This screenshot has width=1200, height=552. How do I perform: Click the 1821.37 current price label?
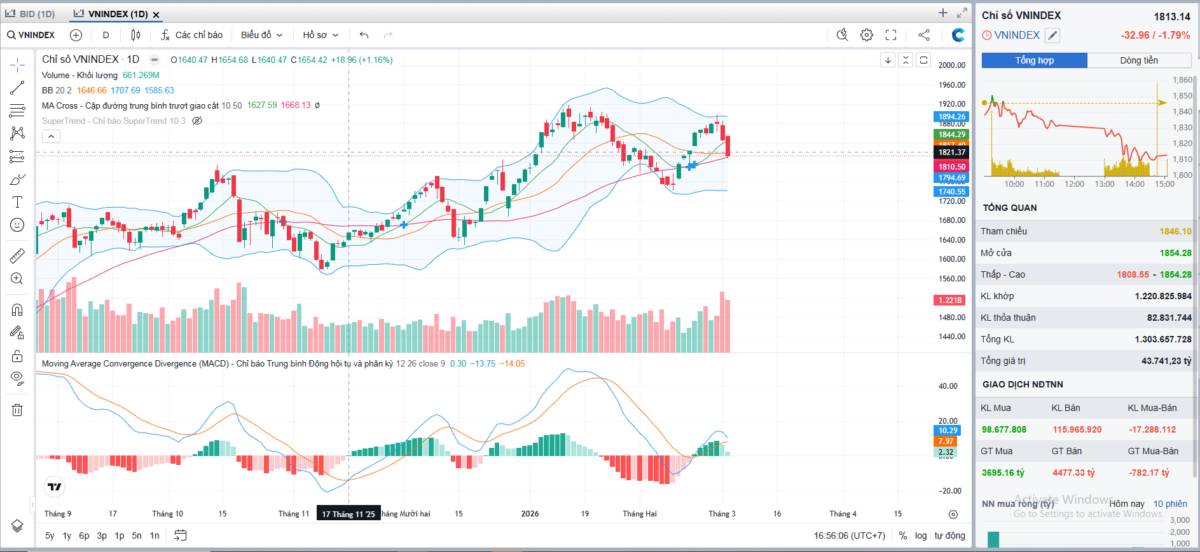coord(952,152)
